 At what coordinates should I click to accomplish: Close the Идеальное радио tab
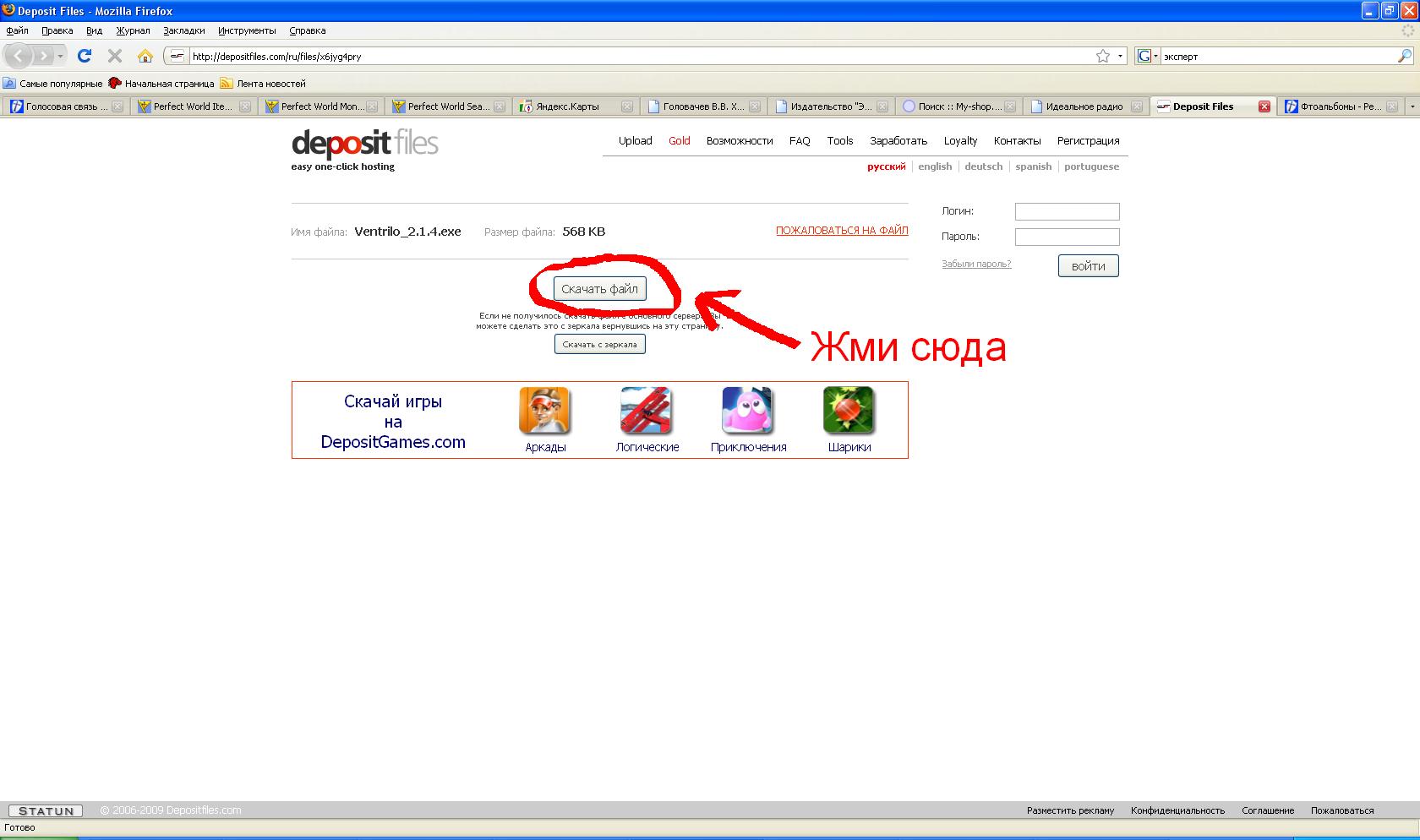1137,106
